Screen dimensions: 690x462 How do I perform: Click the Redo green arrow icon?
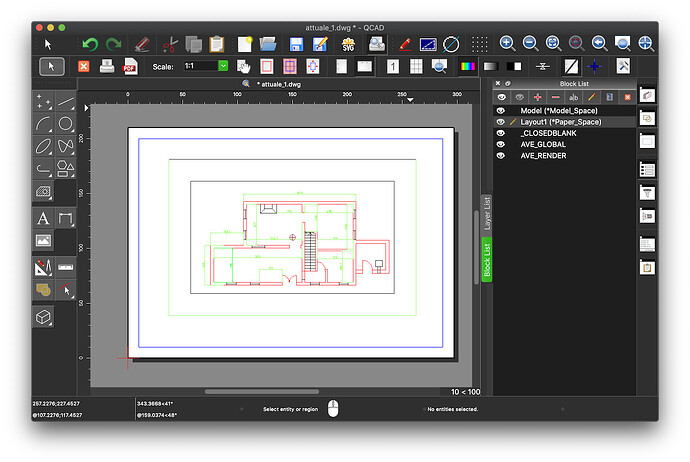[x=113, y=44]
